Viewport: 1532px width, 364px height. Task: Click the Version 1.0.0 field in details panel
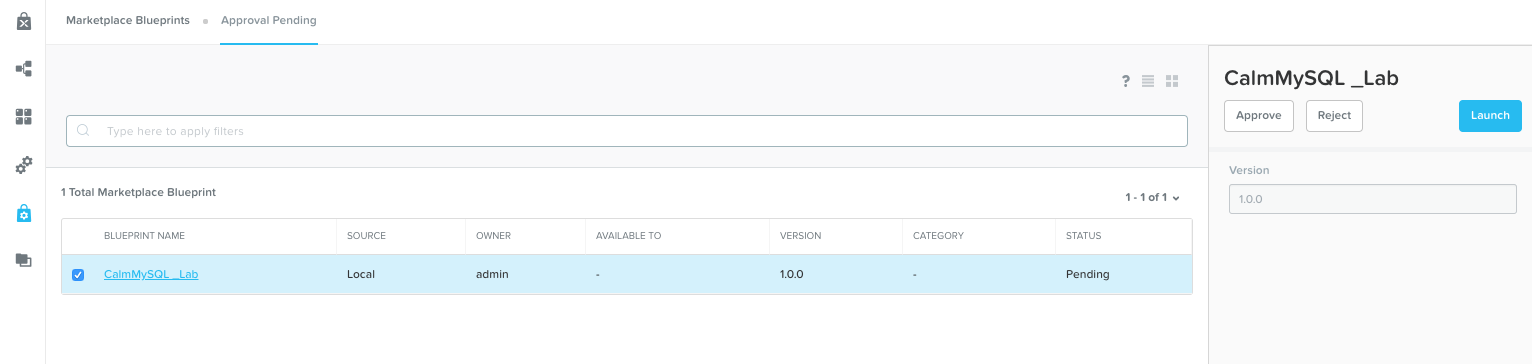click(x=1373, y=199)
